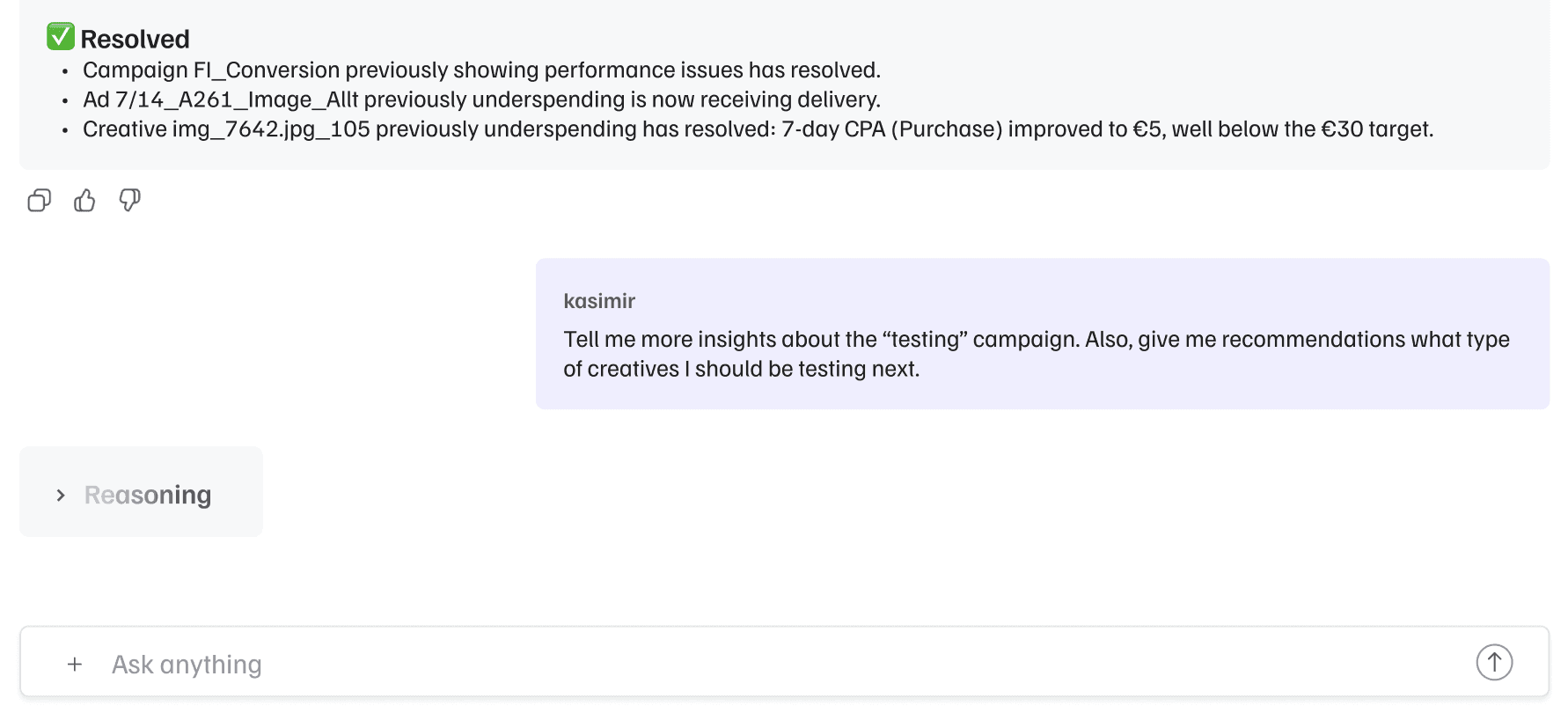Image resolution: width=1568 pixels, height=713 pixels.
Task: Click the kasimir username label
Action: 599,301
